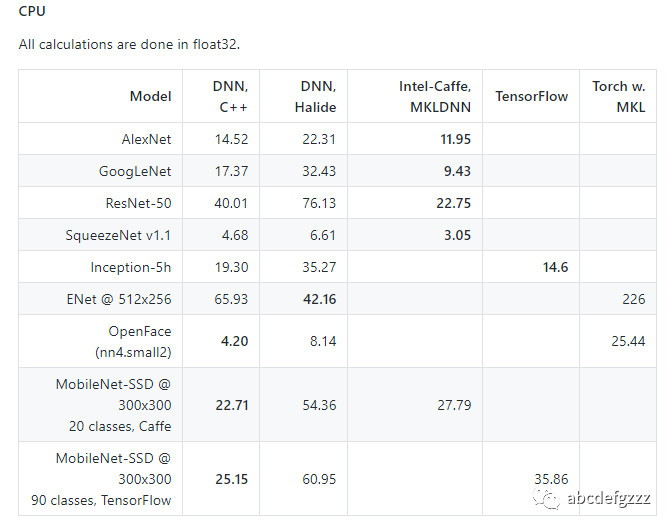Click the value 35.27

coord(319,267)
